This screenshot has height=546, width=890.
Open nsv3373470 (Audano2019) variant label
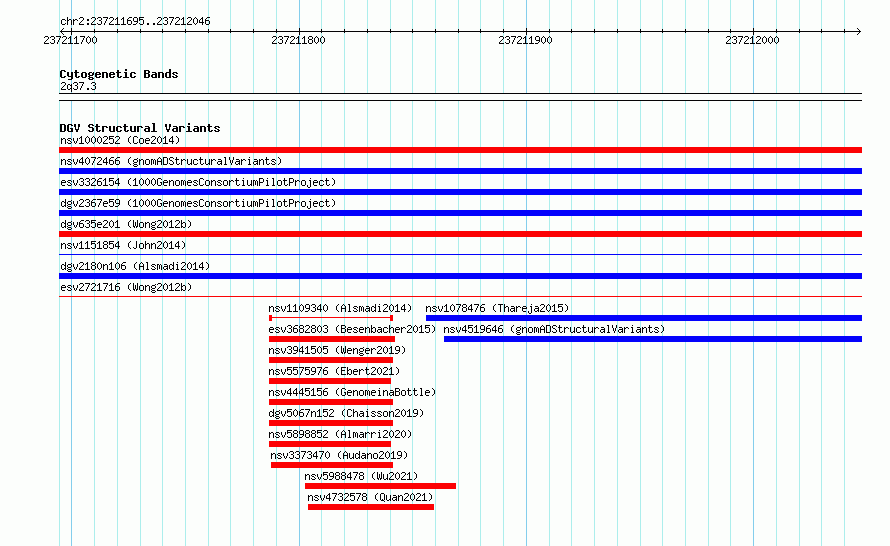coord(339,455)
